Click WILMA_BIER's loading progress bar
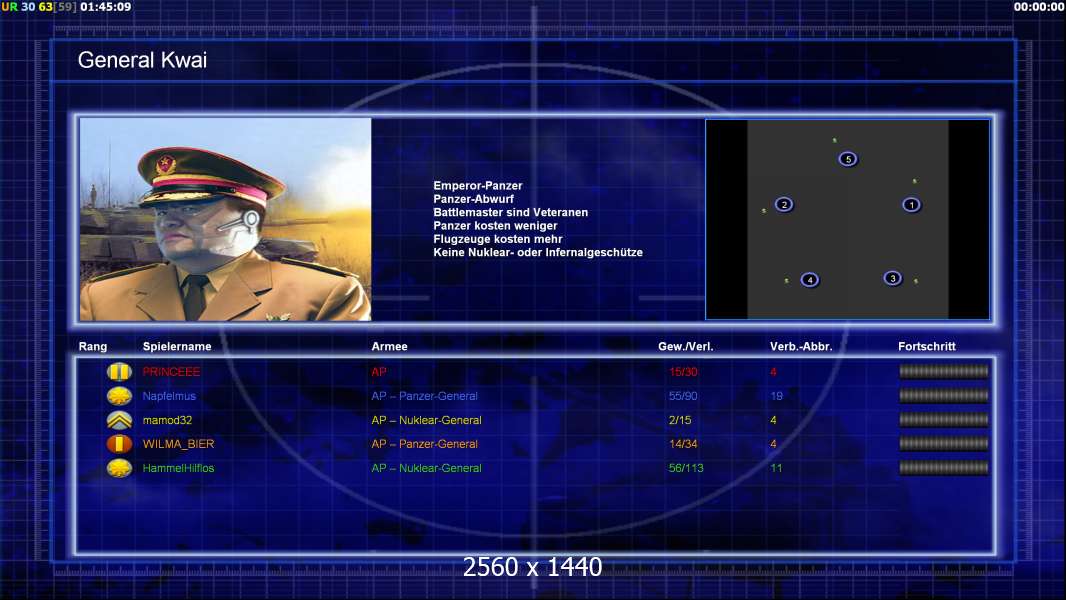 coord(944,444)
